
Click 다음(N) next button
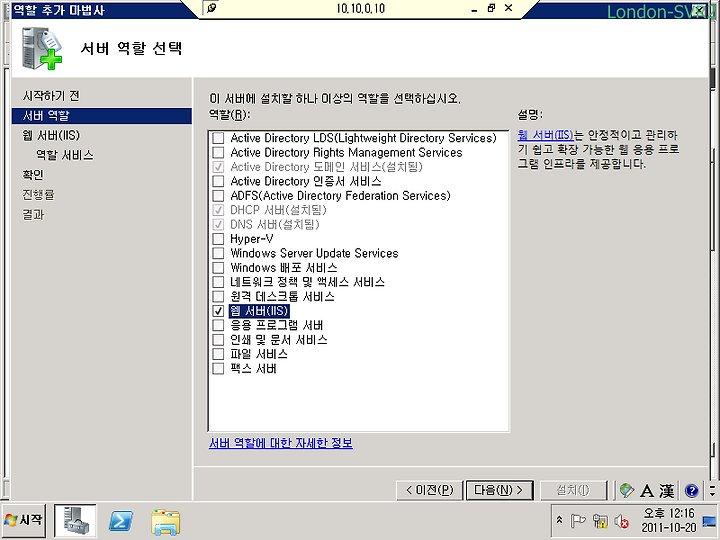tap(499, 490)
